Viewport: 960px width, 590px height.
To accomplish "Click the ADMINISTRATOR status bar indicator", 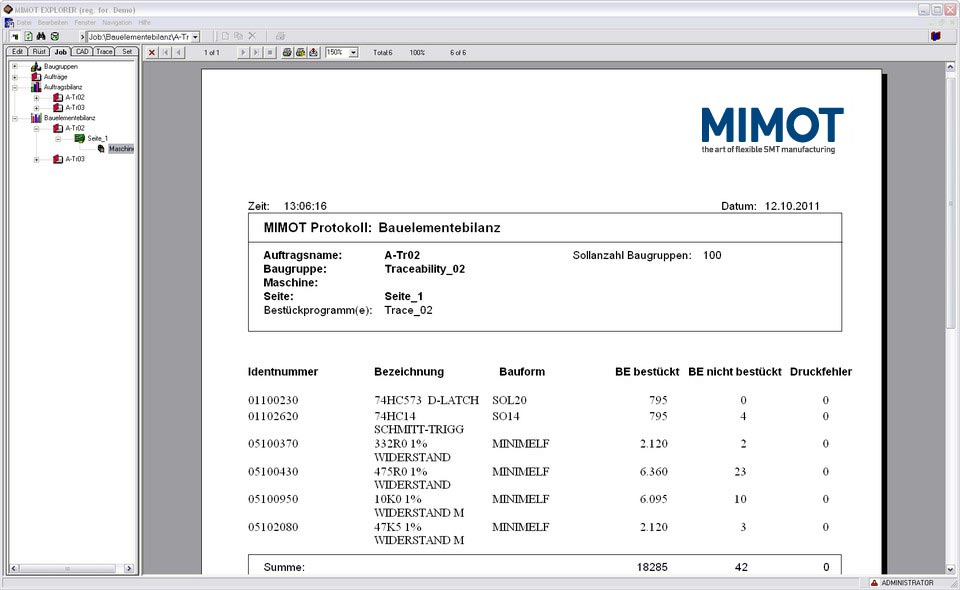I will tap(902, 583).
